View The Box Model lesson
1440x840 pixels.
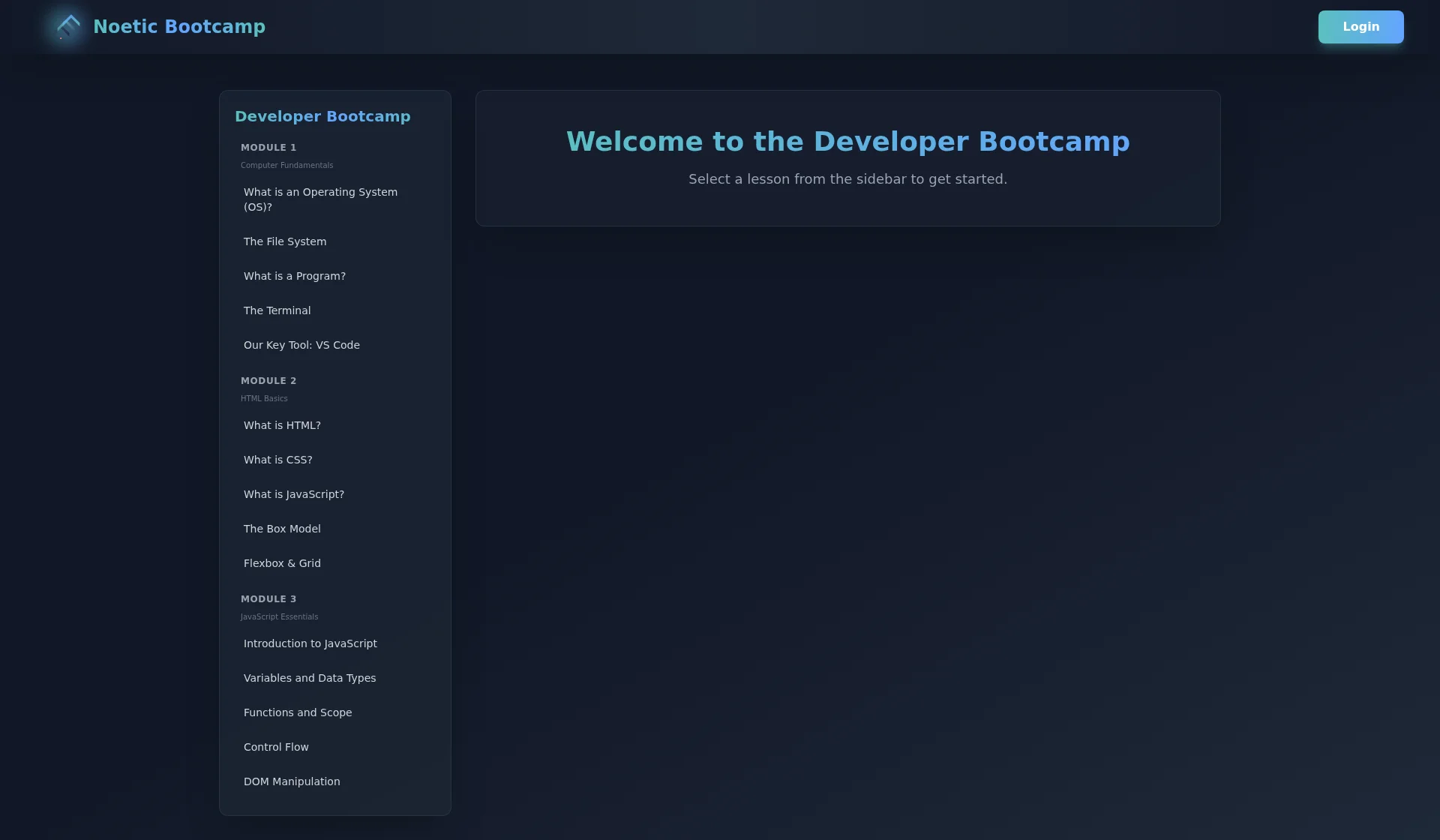335,529
